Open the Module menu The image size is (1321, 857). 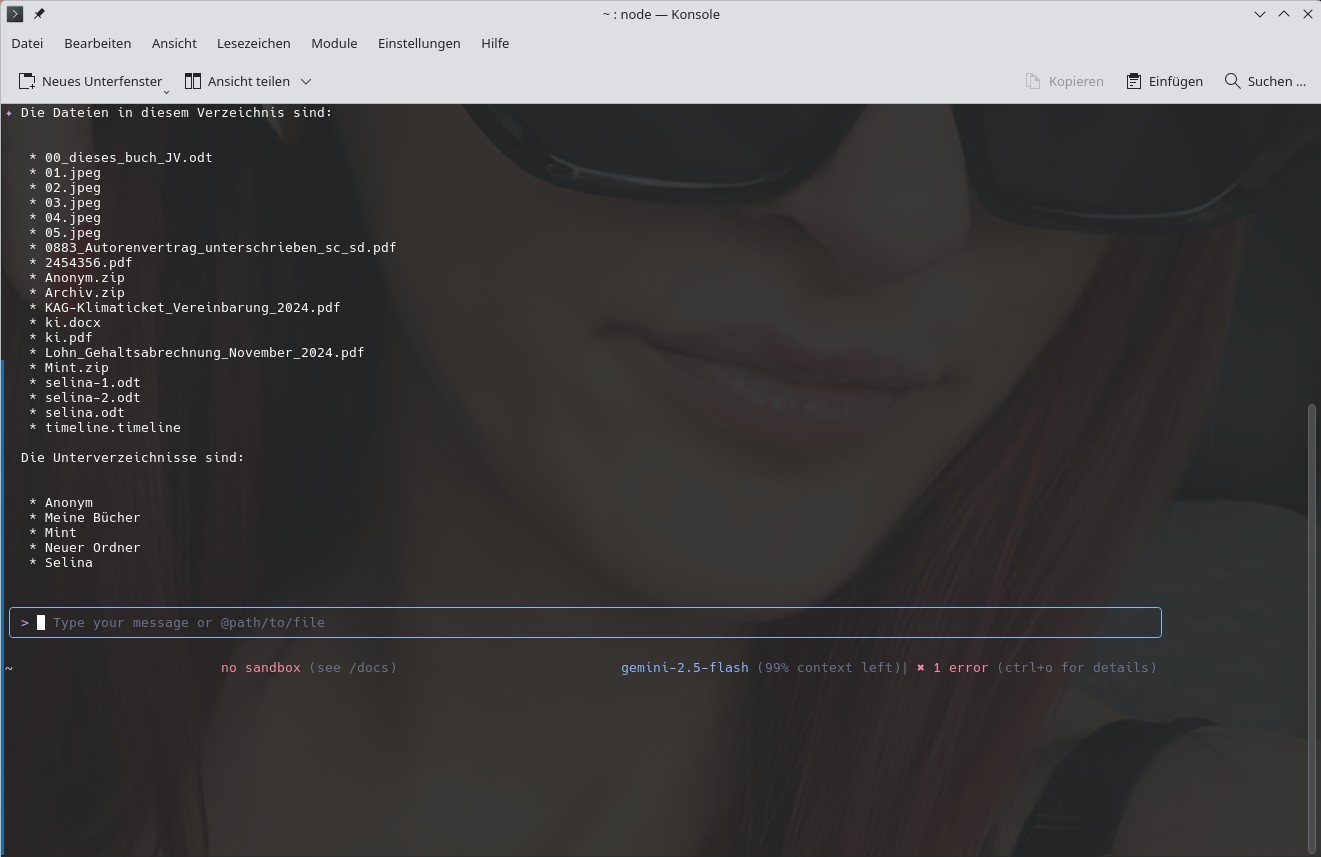point(334,43)
